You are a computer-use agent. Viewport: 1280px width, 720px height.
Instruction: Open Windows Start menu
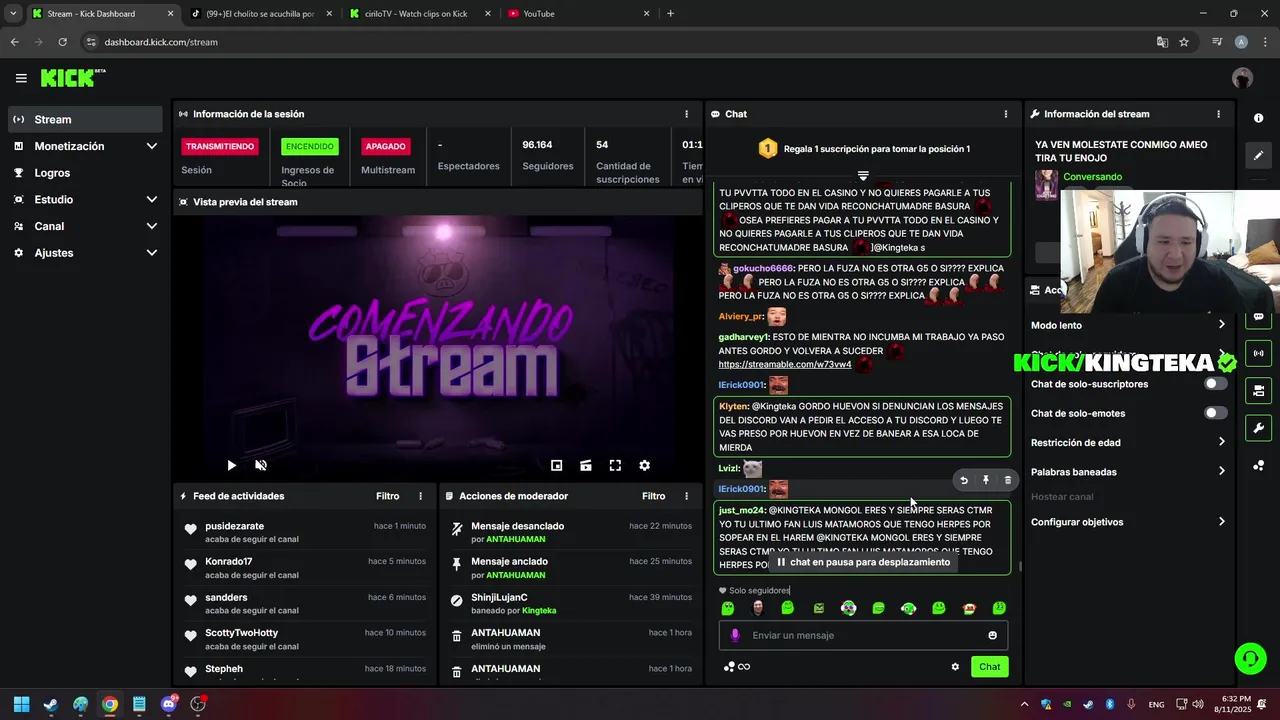[x=21, y=704]
